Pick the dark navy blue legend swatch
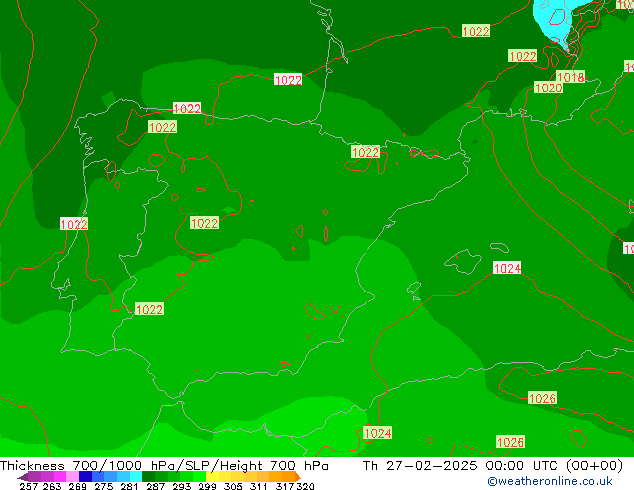This screenshot has height=490, width=634. coord(85,477)
